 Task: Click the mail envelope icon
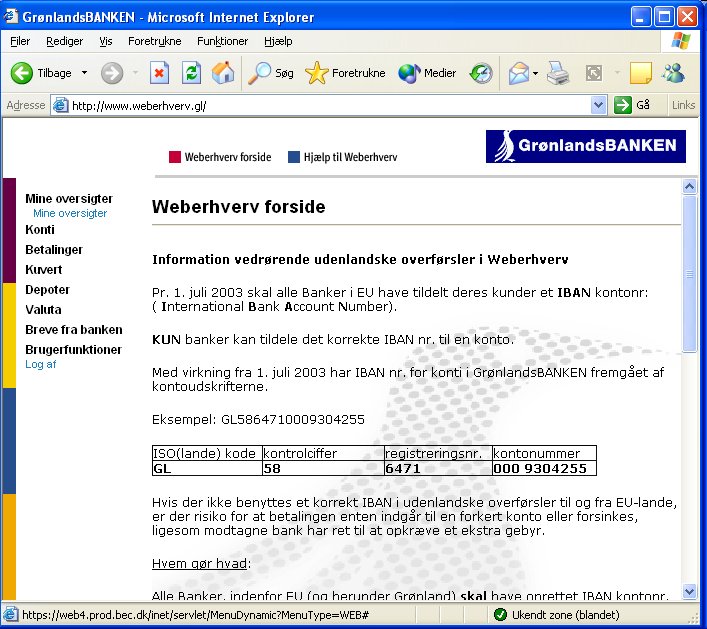pyautogui.click(x=519, y=73)
